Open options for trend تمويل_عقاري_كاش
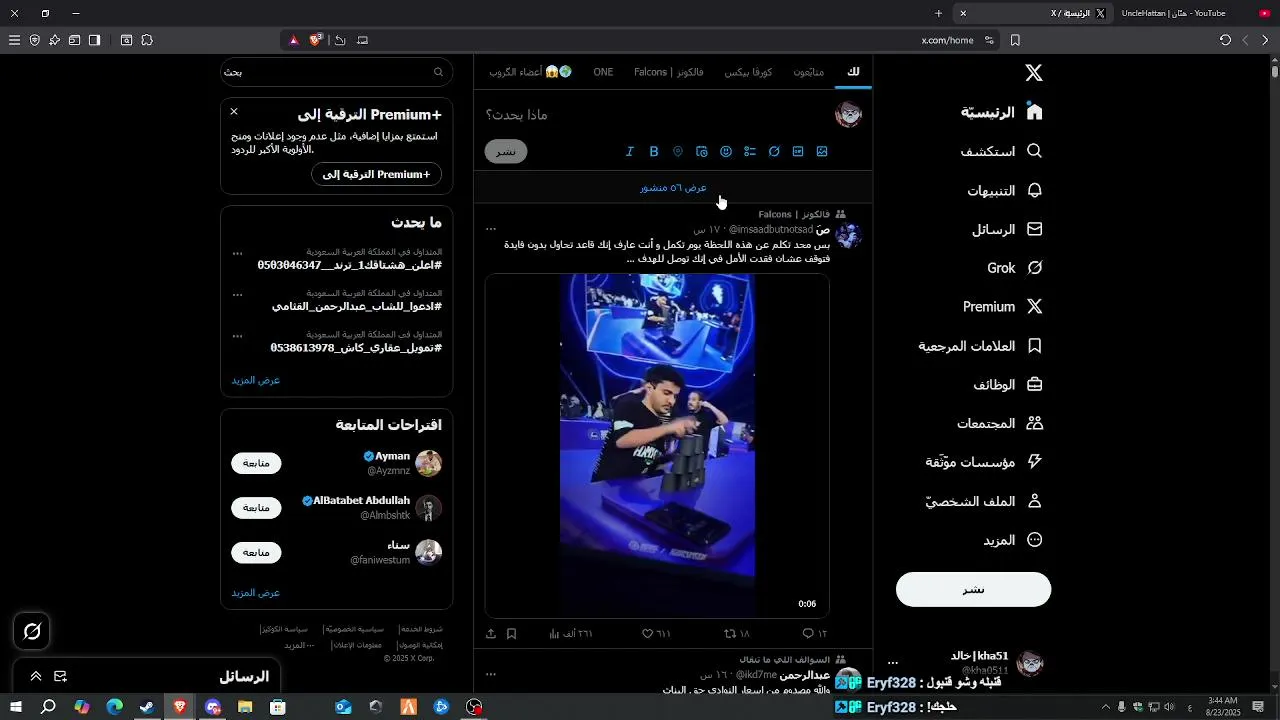The image size is (1280, 720). pyautogui.click(x=237, y=335)
